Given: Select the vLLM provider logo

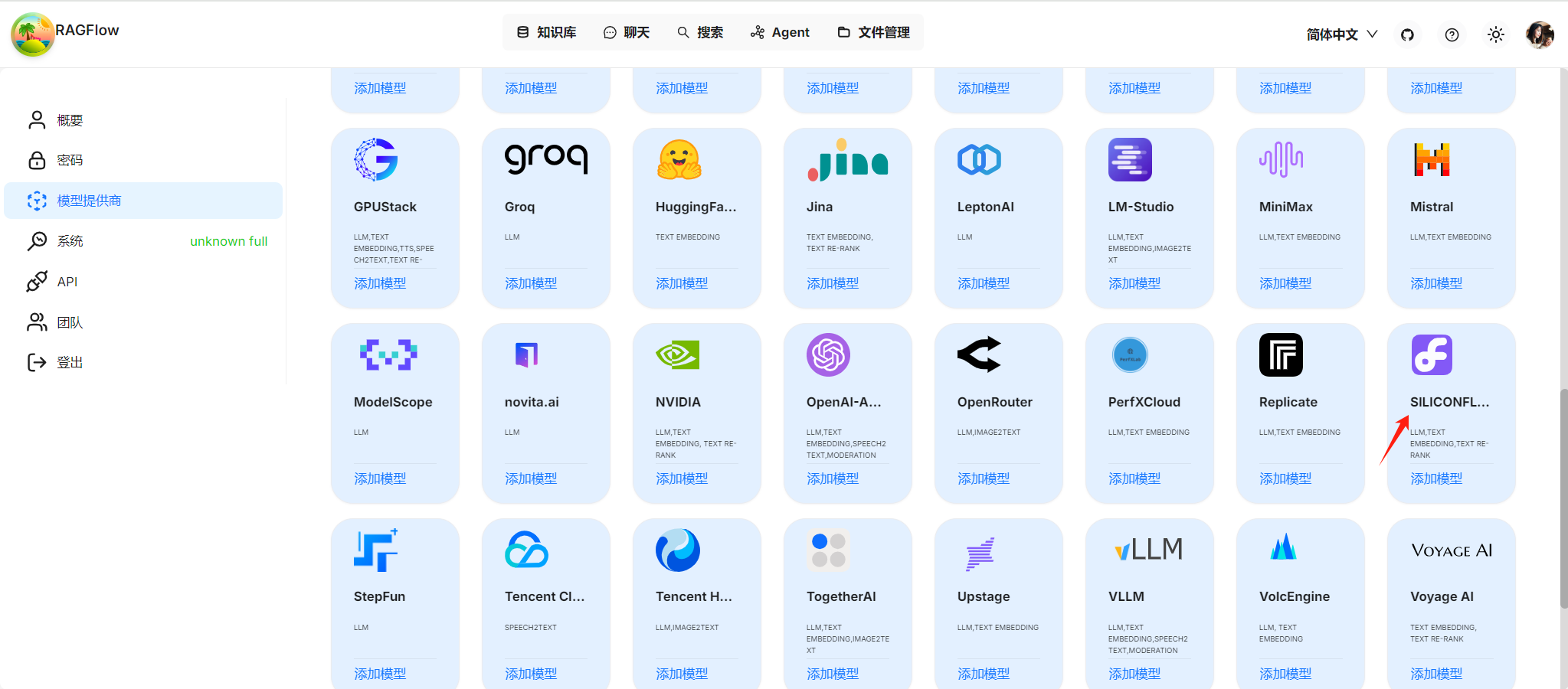Looking at the screenshot, I should (x=1147, y=549).
